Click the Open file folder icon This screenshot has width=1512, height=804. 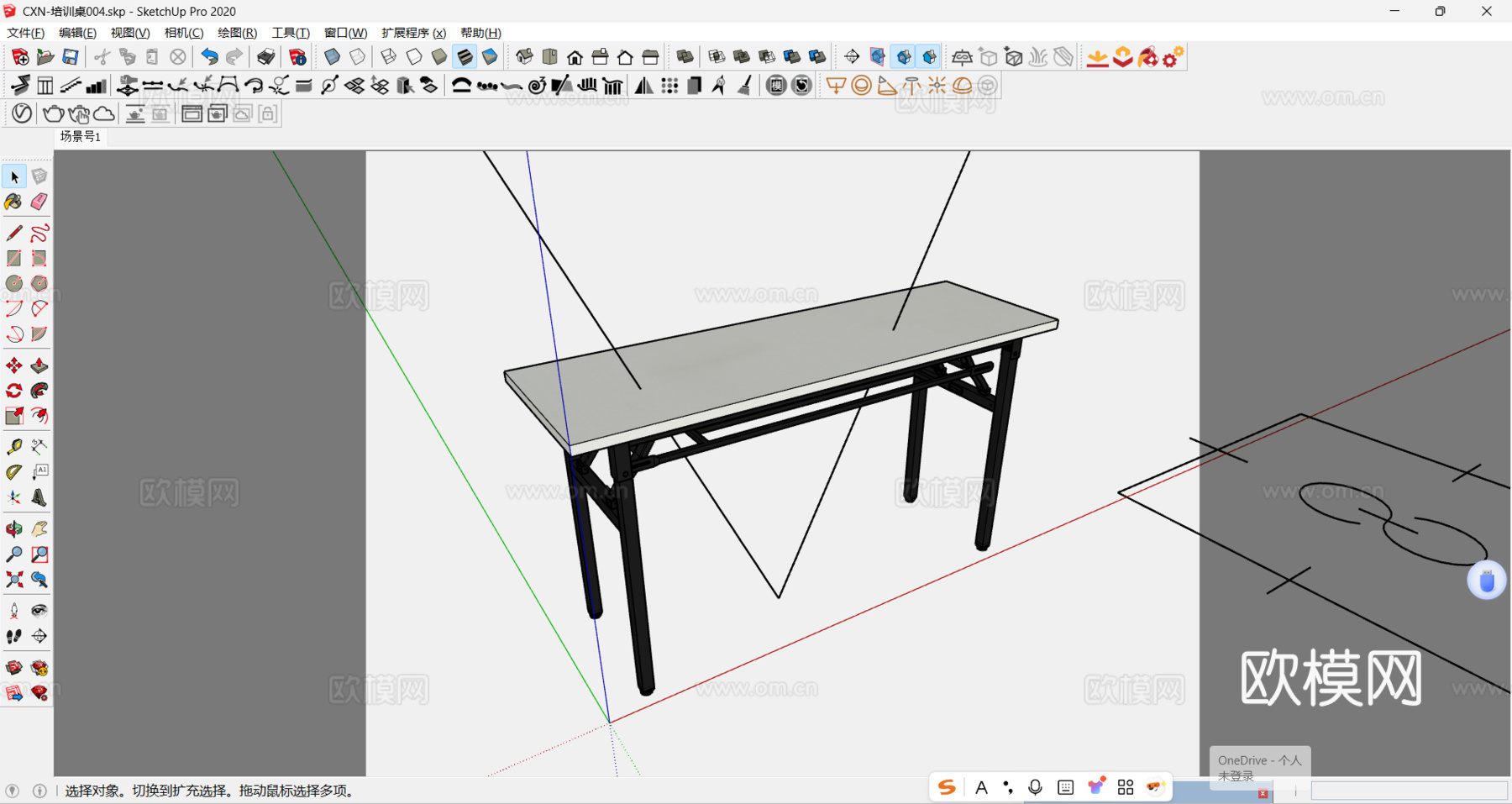[x=45, y=57]
